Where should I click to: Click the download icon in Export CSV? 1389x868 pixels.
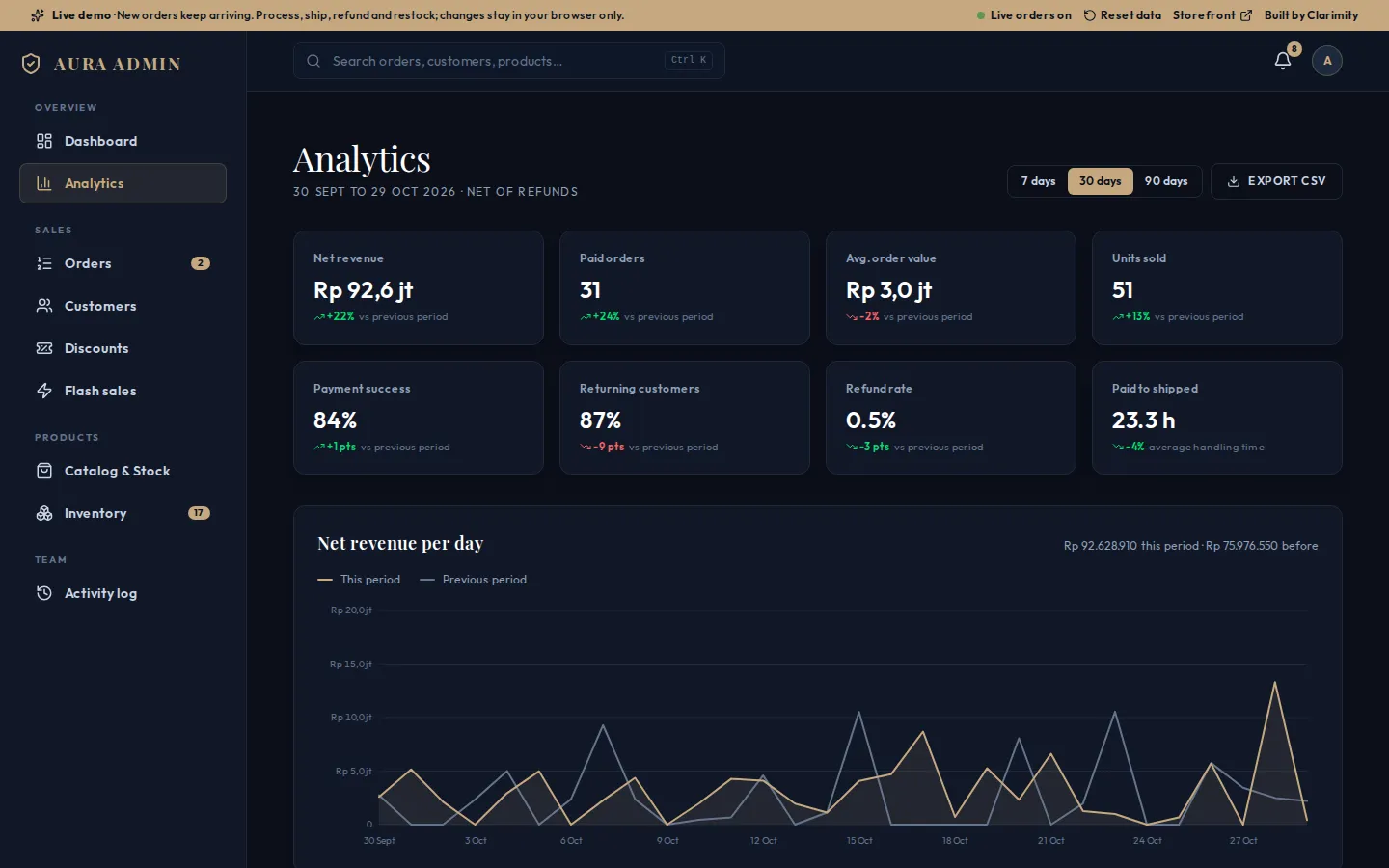1234,181
